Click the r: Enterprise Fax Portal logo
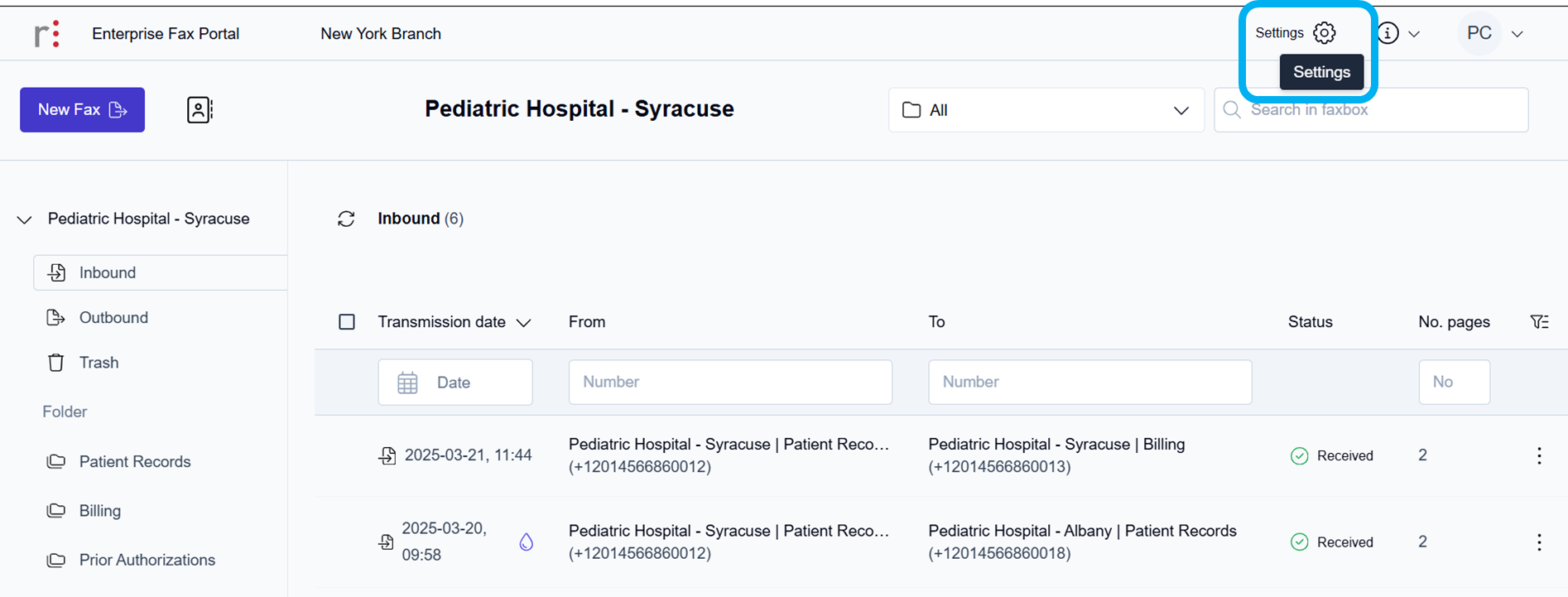Viewport: 1568px width, 597px height. pos(46,34)
